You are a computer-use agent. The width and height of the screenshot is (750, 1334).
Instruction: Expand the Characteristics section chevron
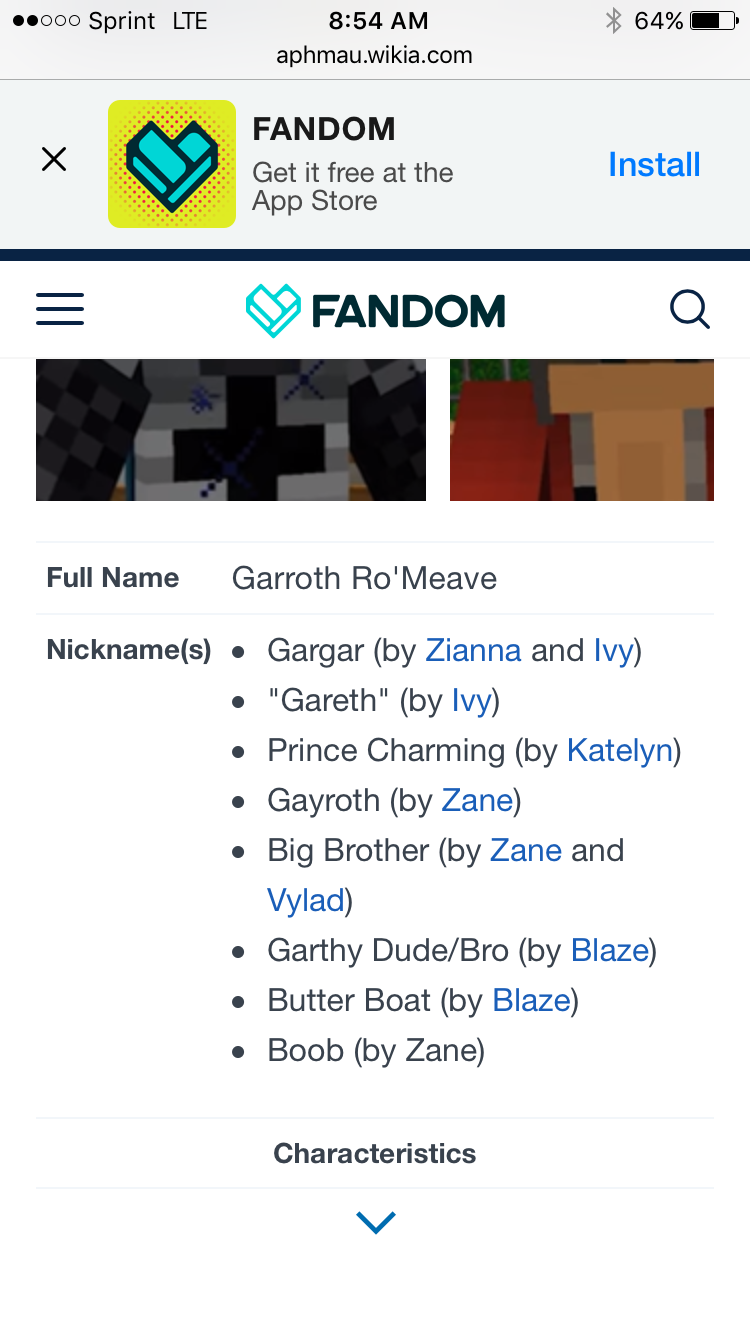click(x=376, y=1222)
